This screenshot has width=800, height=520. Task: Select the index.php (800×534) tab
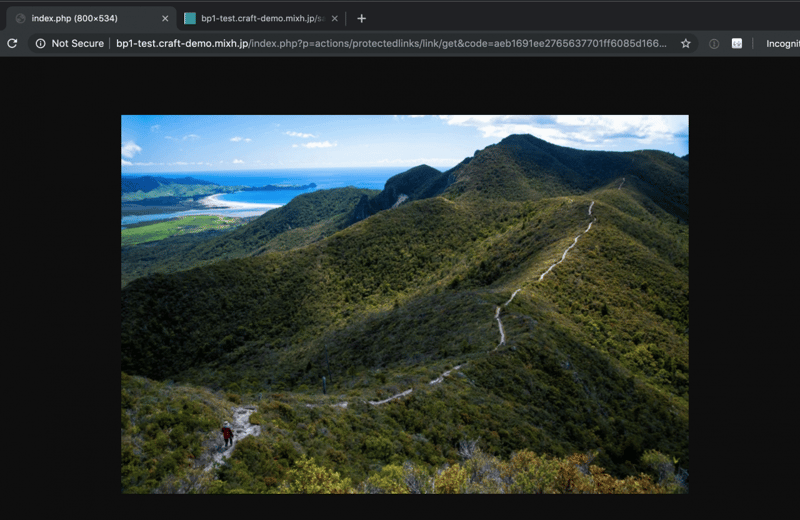click(x=90, y=18)
